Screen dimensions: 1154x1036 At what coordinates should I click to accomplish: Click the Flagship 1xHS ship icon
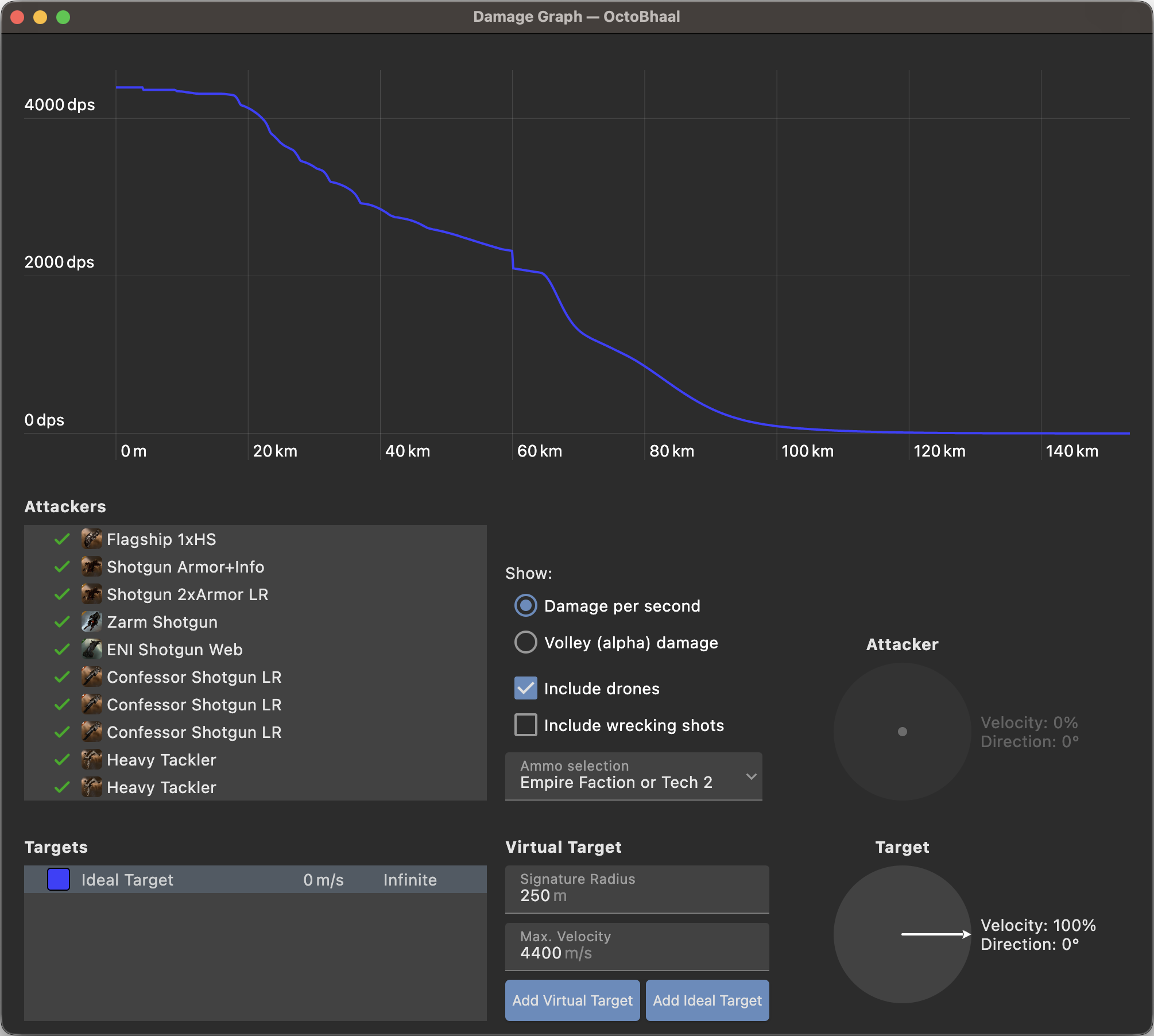pyautogui.click(x=91, y=539)
